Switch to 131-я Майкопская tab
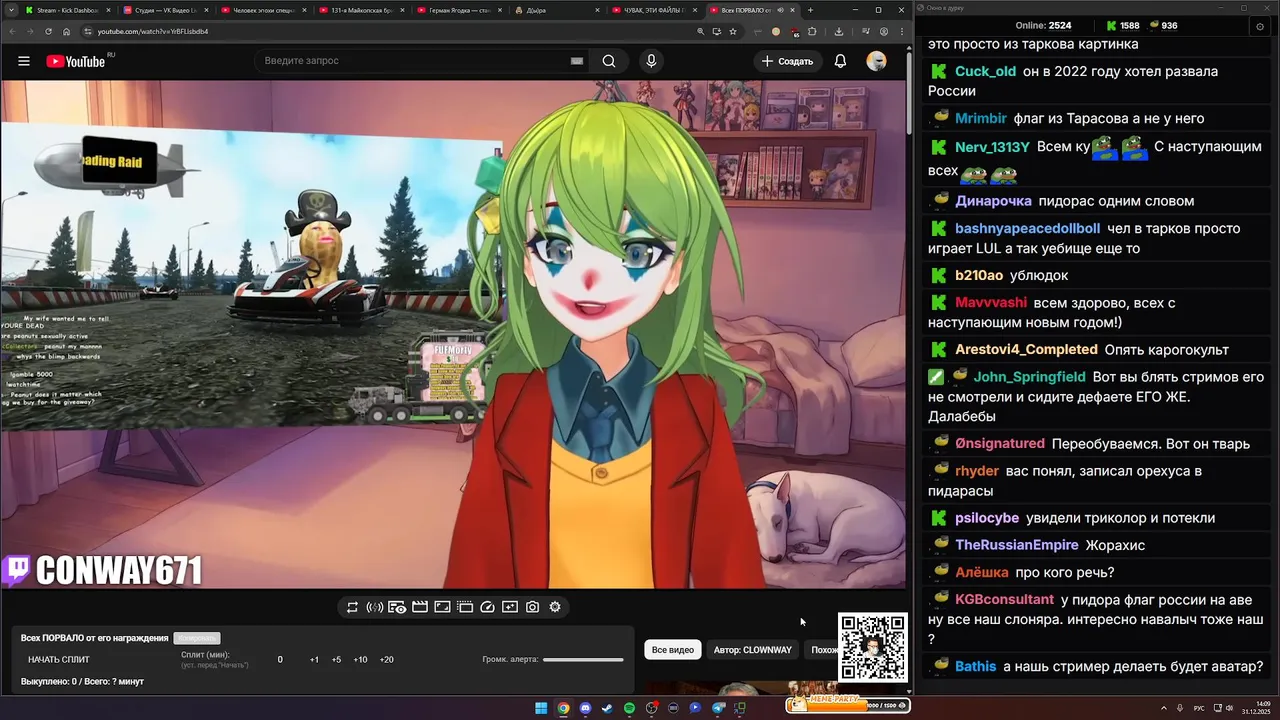 click(x=360, y=10)
